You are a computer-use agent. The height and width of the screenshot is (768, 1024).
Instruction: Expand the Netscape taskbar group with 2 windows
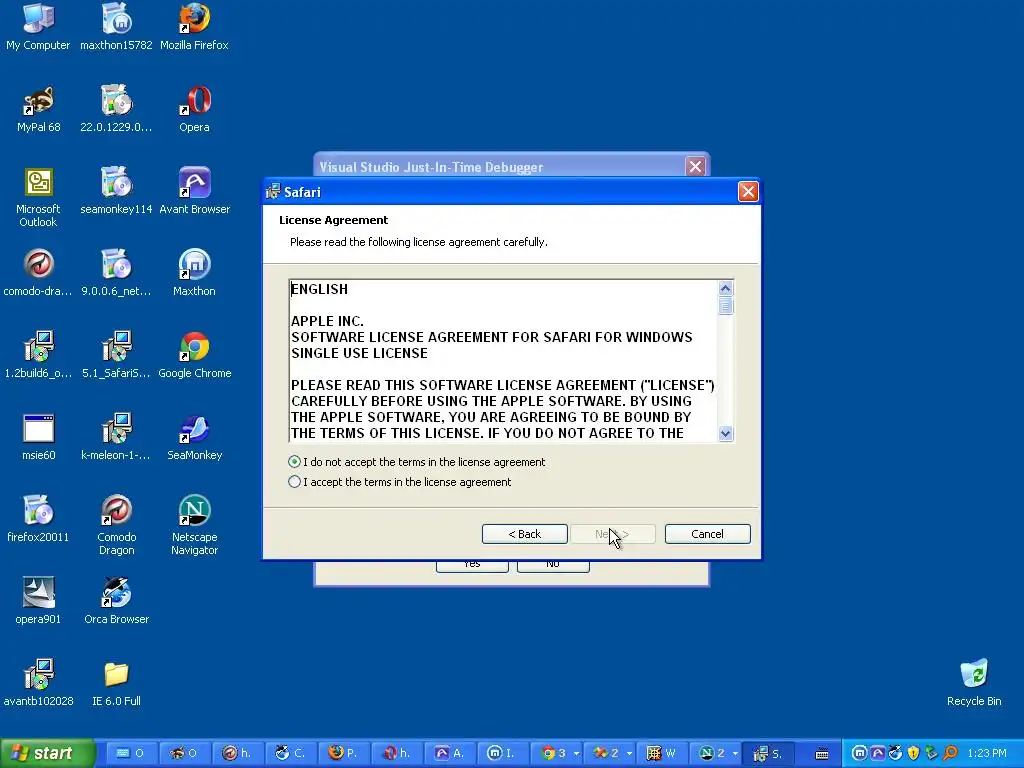pyautogui.click(x=735, y=754)
